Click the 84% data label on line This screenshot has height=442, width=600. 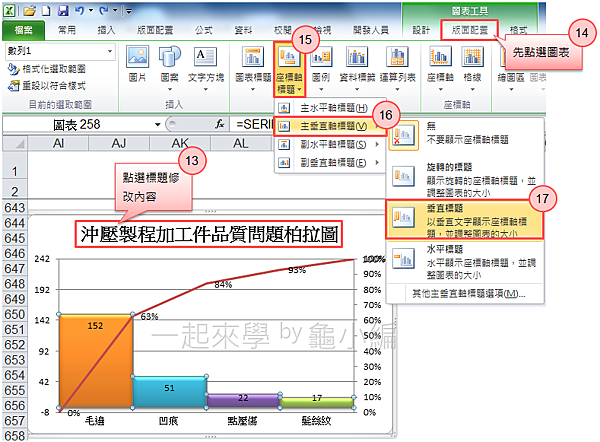point(223,285)
